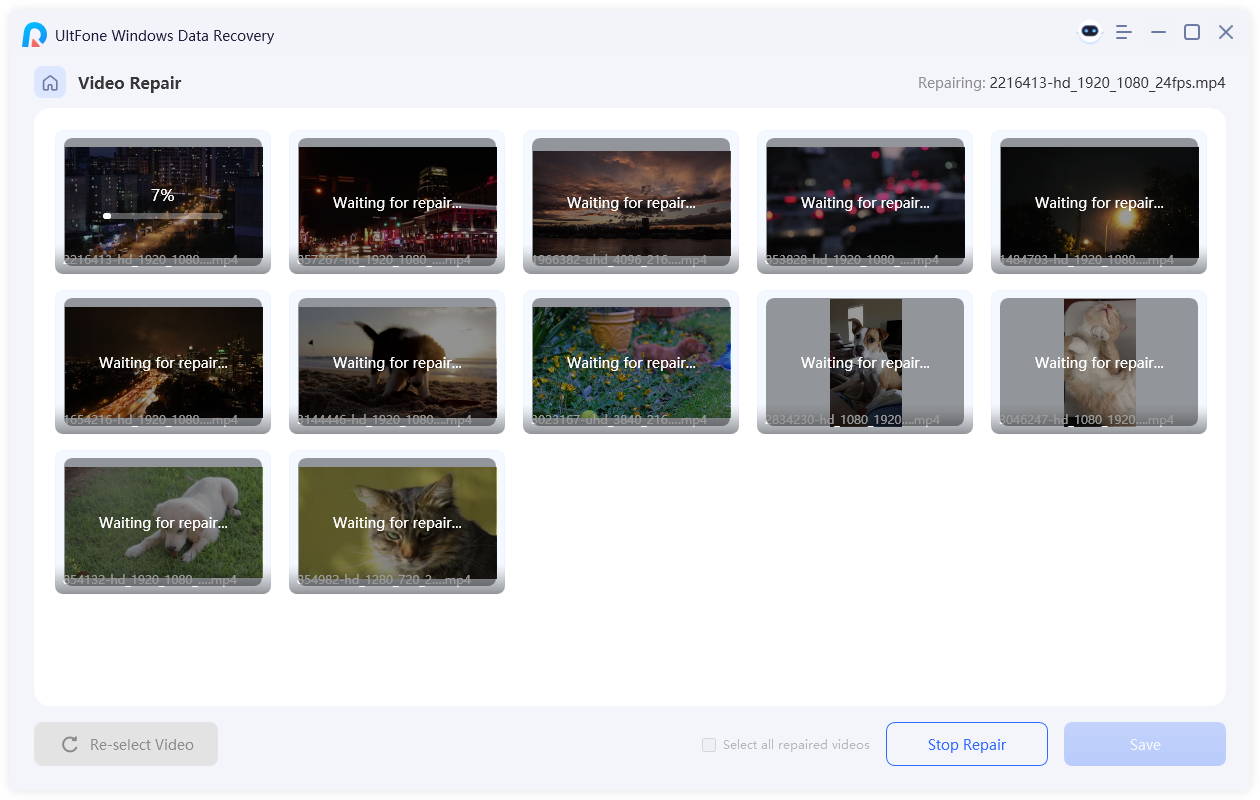Open the 857287-hd night city thumbnail
1260x800 pixels.
397,202
